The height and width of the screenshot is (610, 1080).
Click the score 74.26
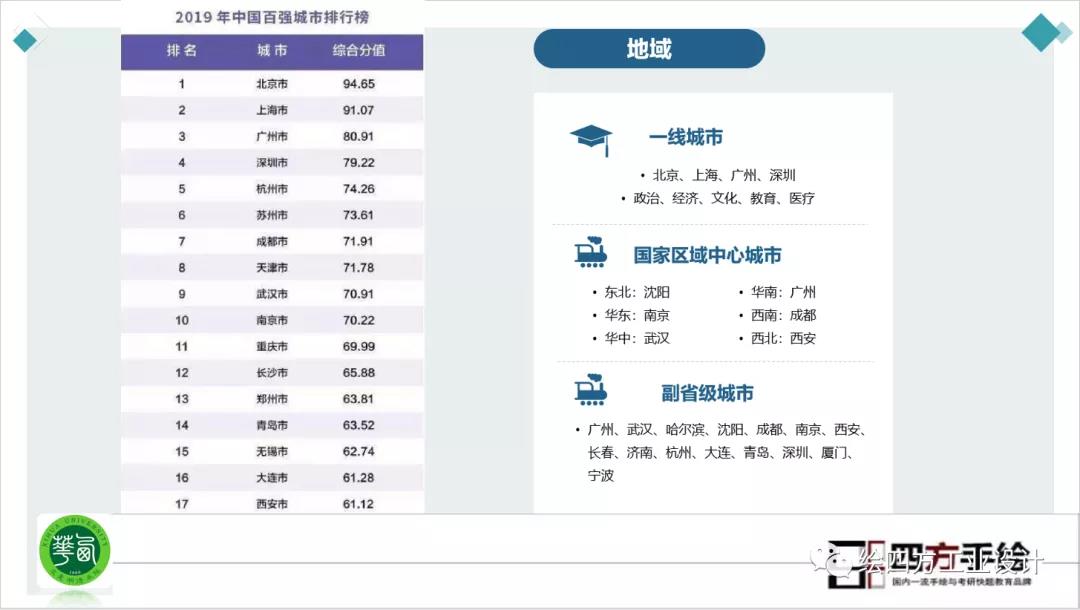(x=359, y=189)
